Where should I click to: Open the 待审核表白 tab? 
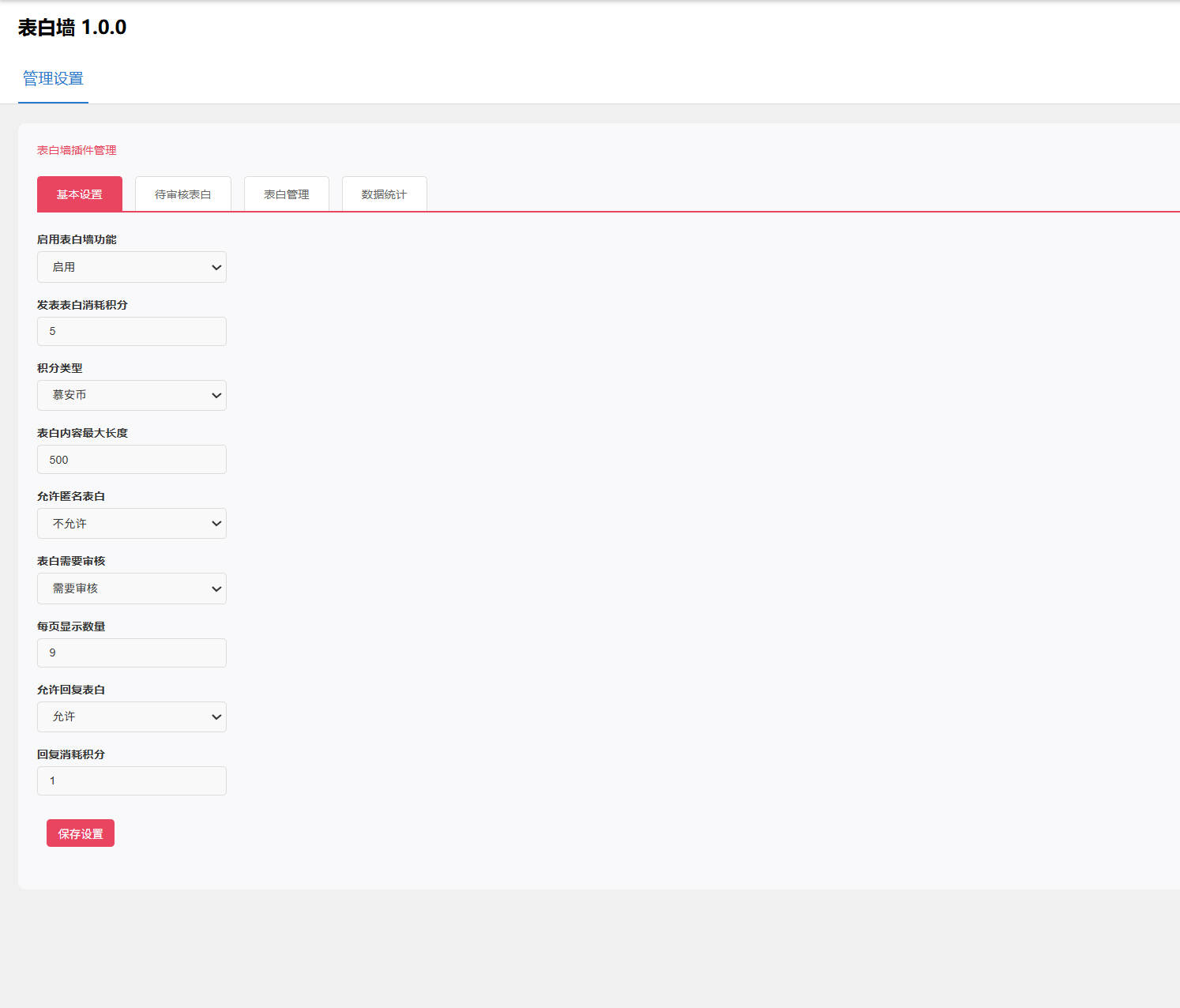point(183,194)
